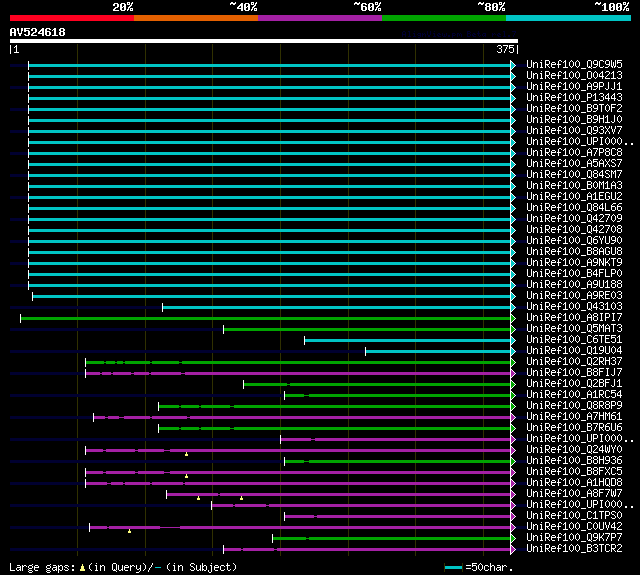Click the cyan ~100% legend segment
The height and width of the screenshot is (575, 640).
(569, 18)
